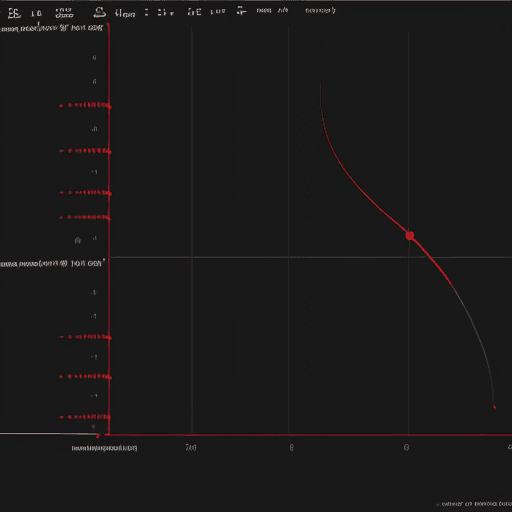Click the topmost red dotted marker on the vertical axis
The height and width of the screenshot is (512, 512).
coord(85,105)
